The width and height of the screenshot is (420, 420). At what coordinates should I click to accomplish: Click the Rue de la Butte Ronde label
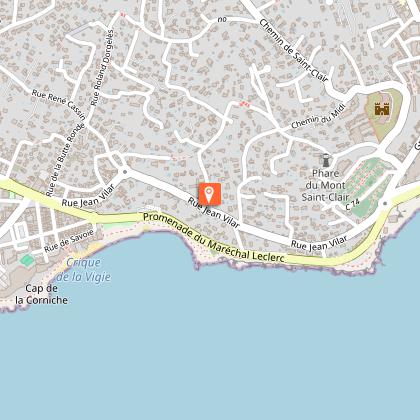coord(65,160)
